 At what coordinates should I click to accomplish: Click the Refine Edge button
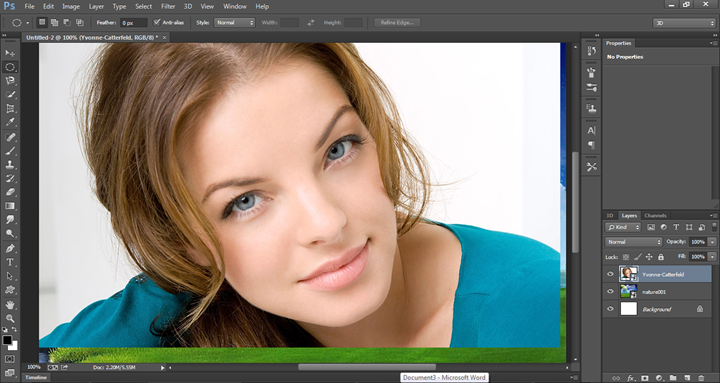tap(397, 23)
